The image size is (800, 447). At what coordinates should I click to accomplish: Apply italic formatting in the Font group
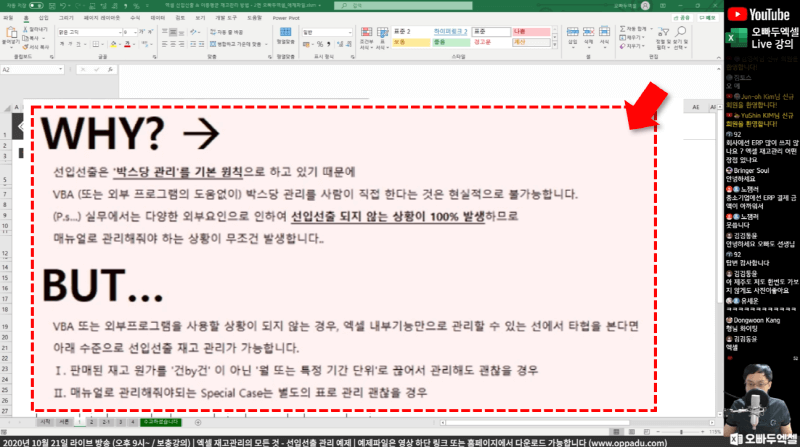(70, 44)
